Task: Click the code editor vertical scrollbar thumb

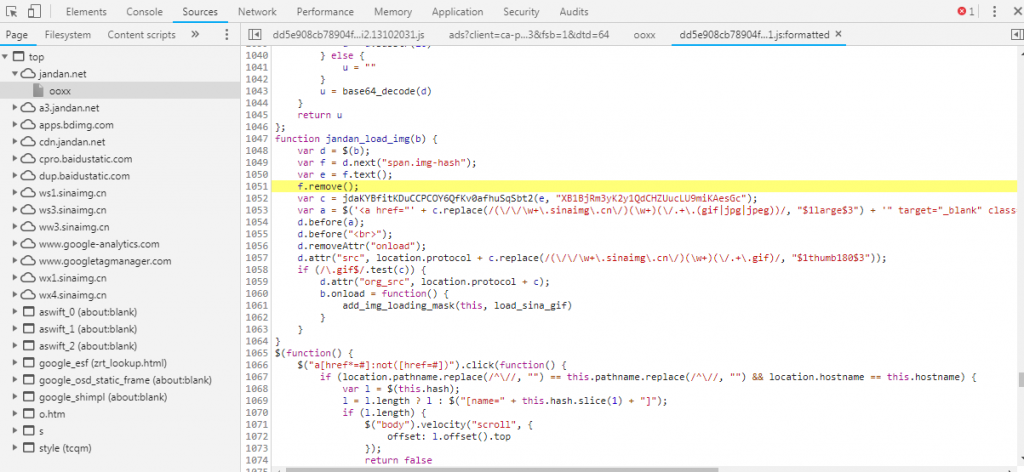Action: click(1020, 380)
